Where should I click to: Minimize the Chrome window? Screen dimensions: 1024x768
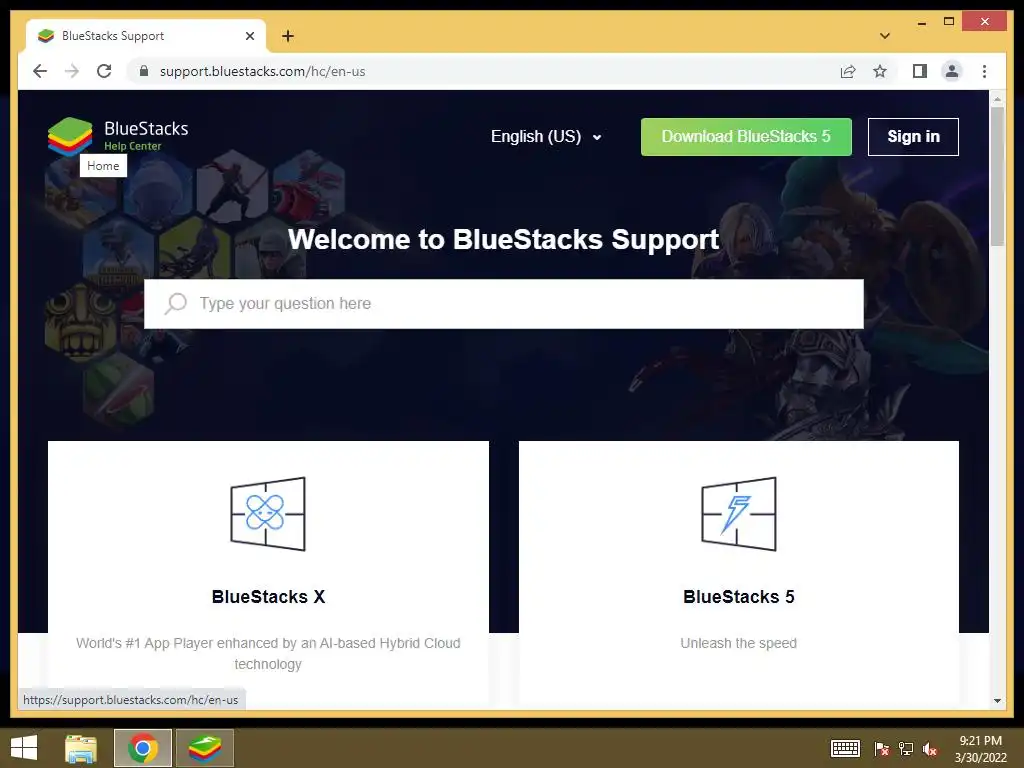[x=921, y=22]
